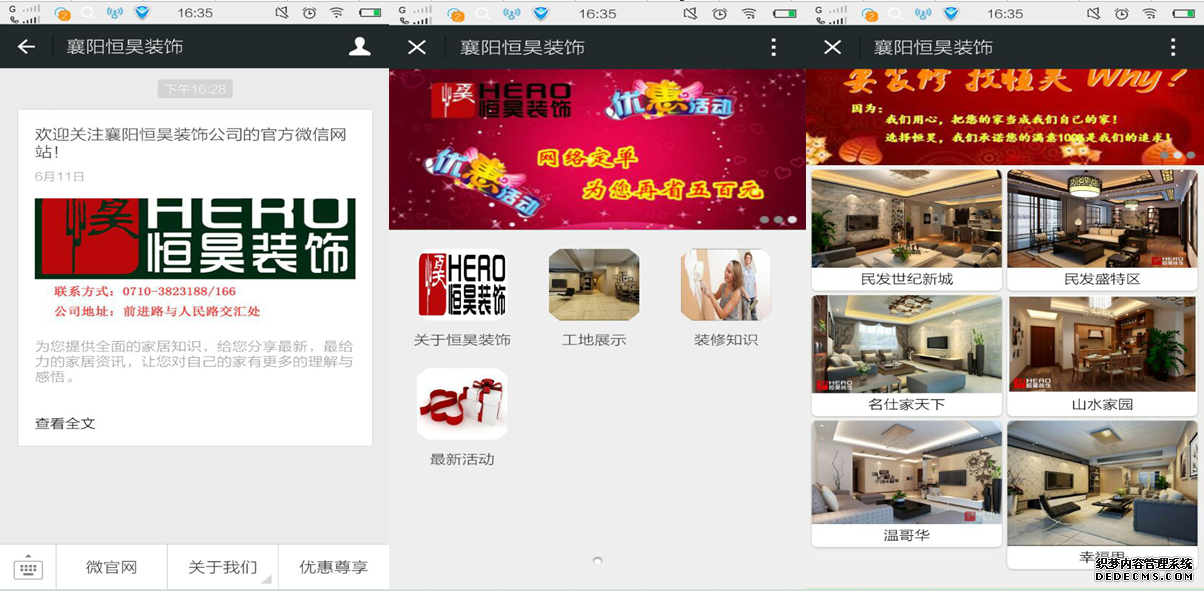Click the 下午16:28 timestamp label

tap(195, 89)
